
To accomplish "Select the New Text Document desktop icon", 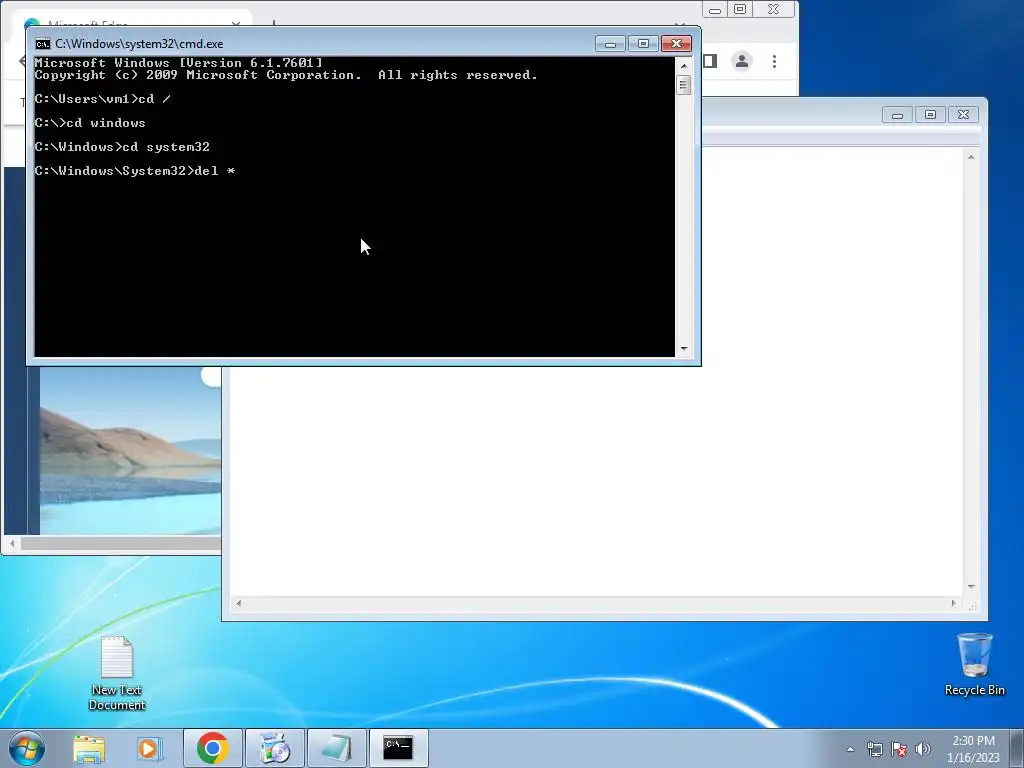I will point(117,673).
